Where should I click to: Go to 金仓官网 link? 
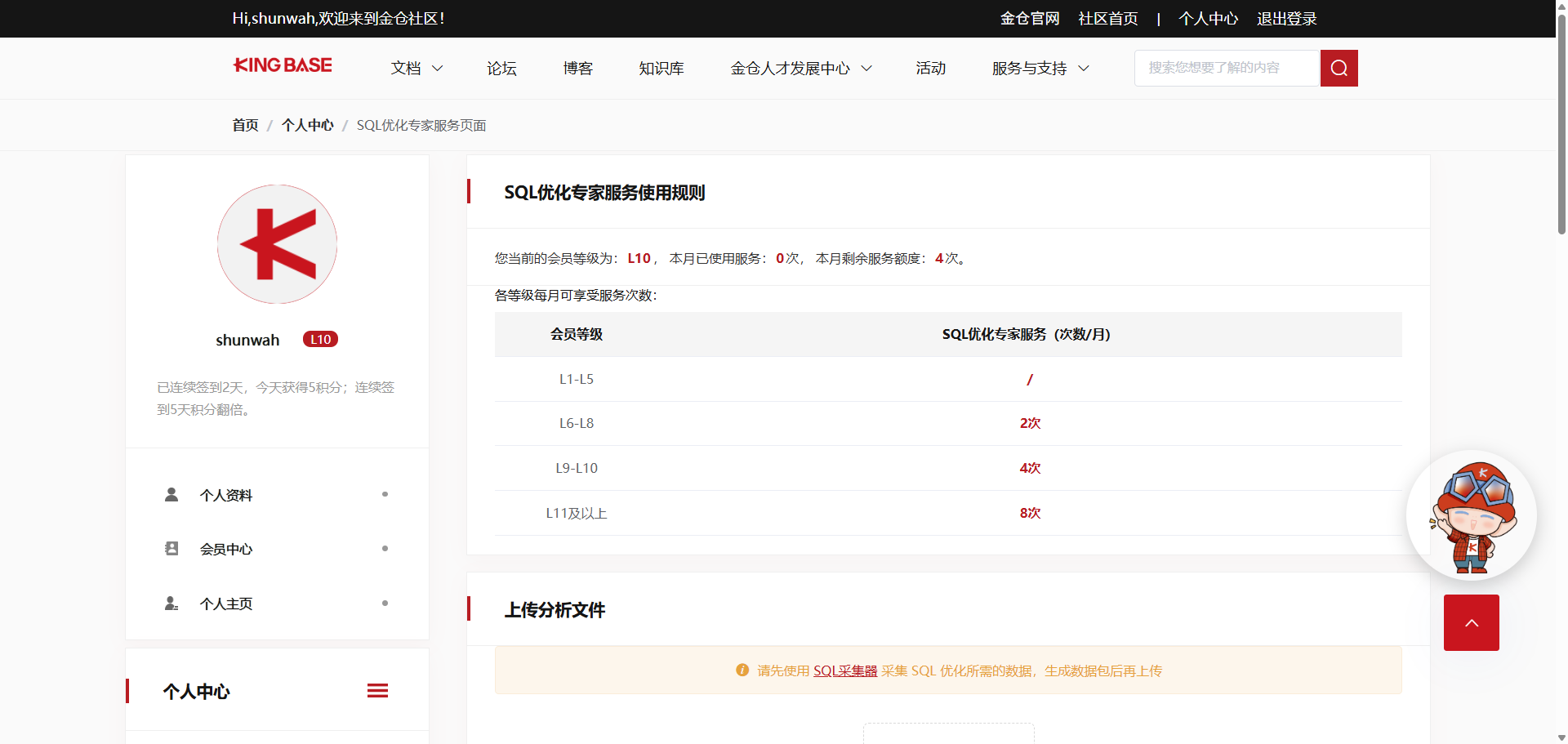1030,19
